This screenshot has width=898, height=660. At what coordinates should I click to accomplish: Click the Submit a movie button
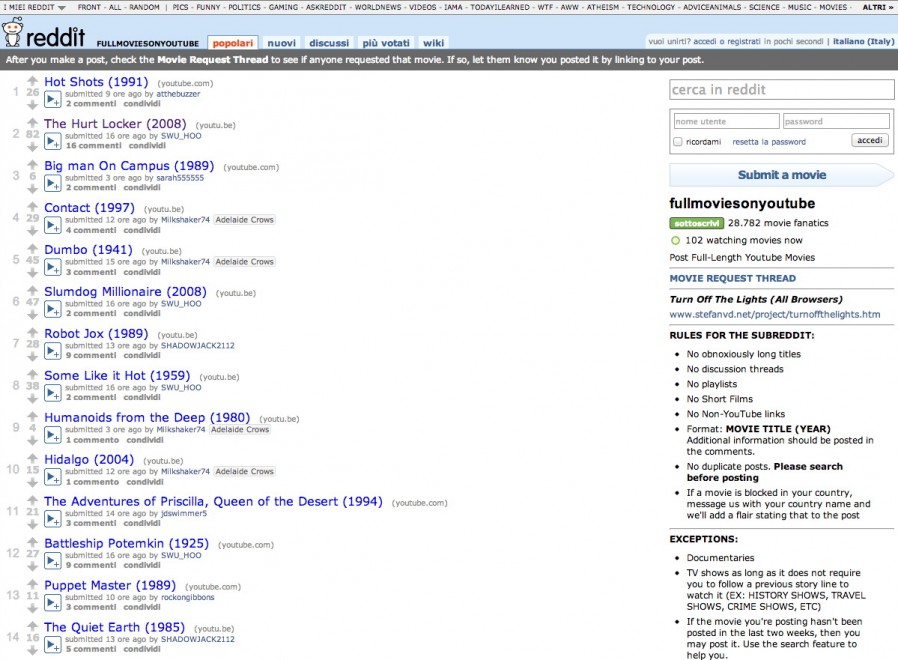(782, 175)
